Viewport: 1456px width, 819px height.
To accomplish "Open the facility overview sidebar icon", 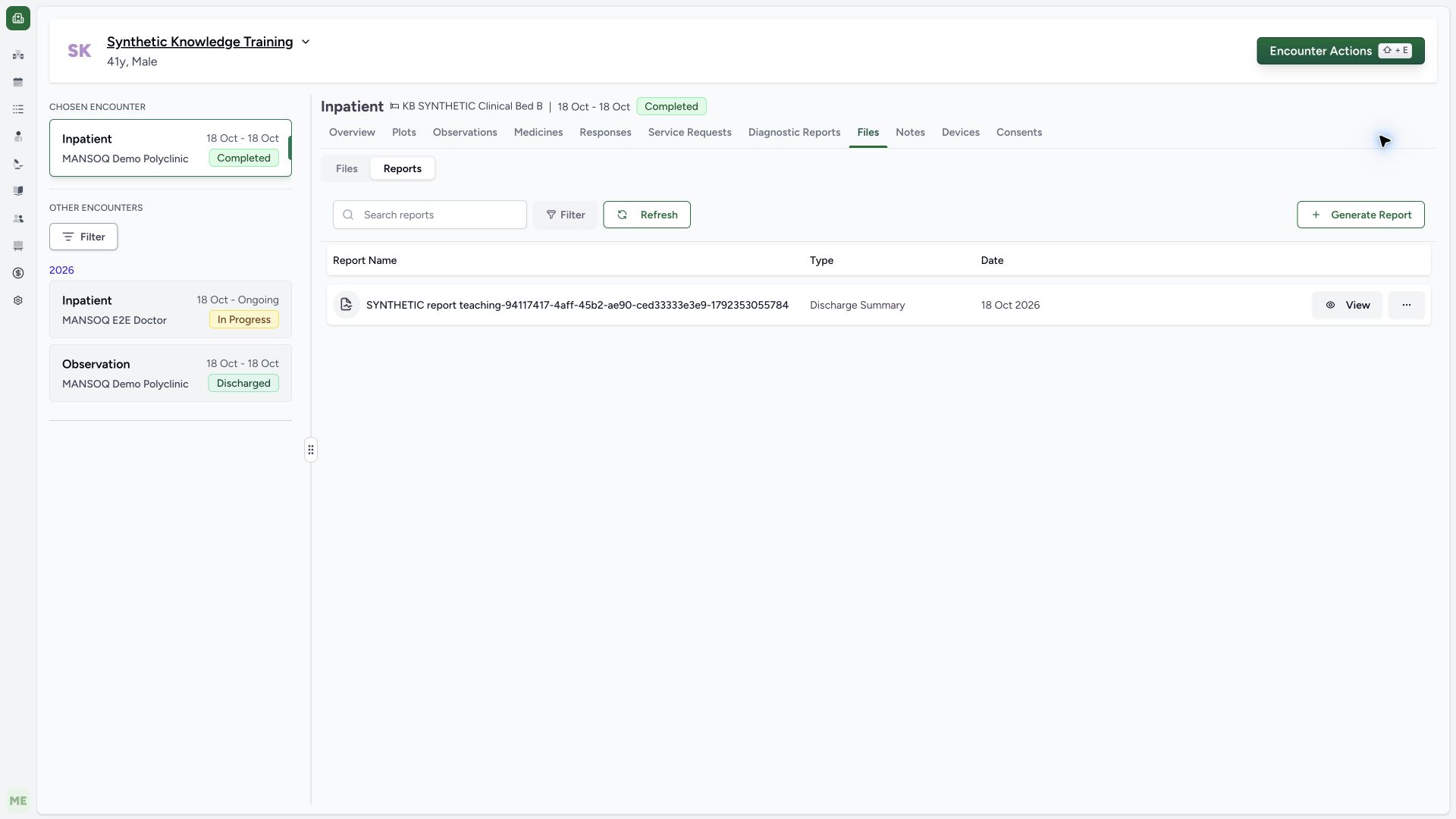I will click(18, 55).
